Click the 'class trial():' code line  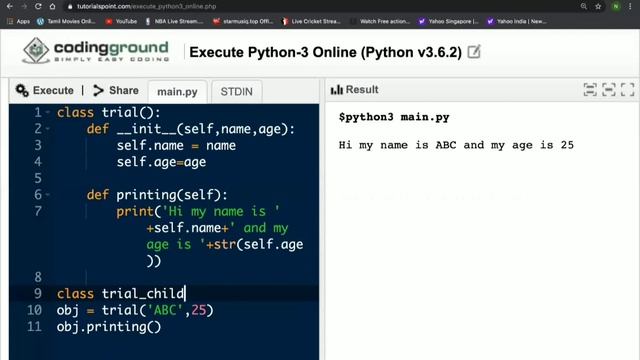109,112
